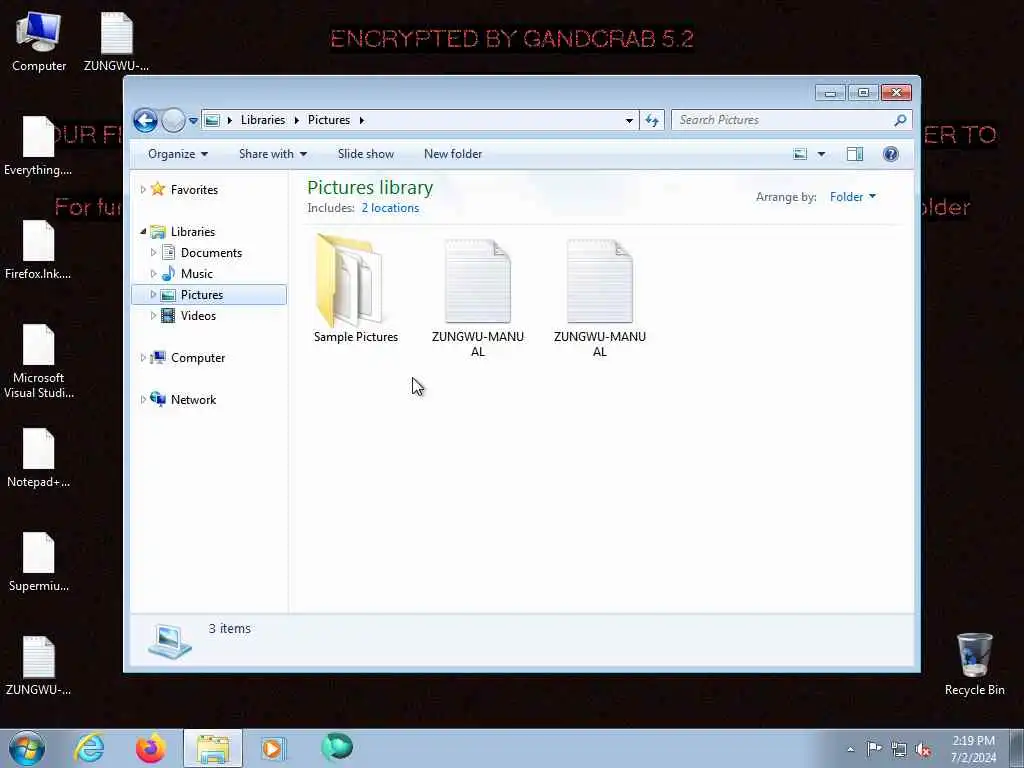The height and width of the screenshot is (768, 1024).
Task: Select the Recycle Bin icon
Action: coord(974,664)
